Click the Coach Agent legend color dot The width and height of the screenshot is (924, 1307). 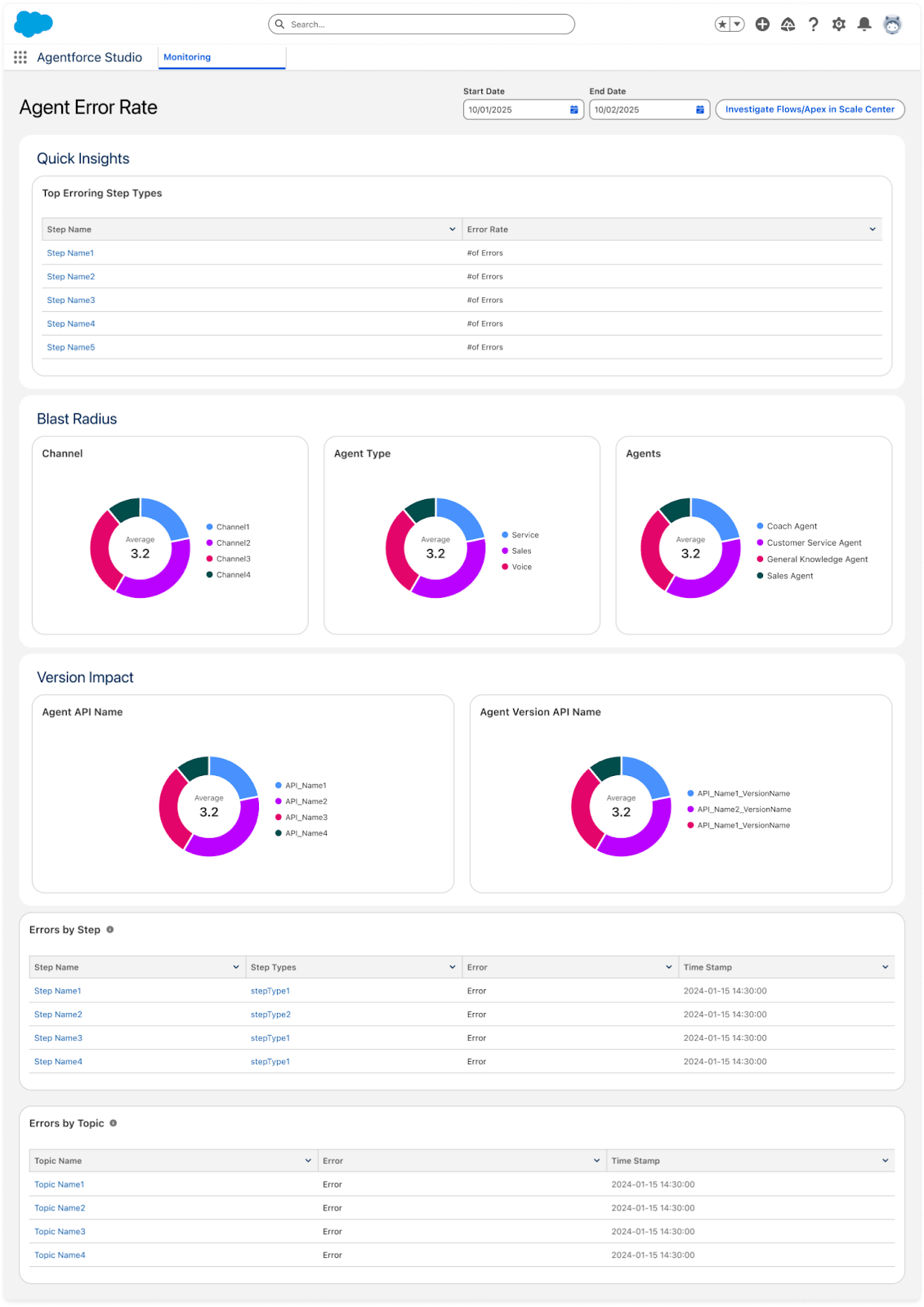point(761,526)
